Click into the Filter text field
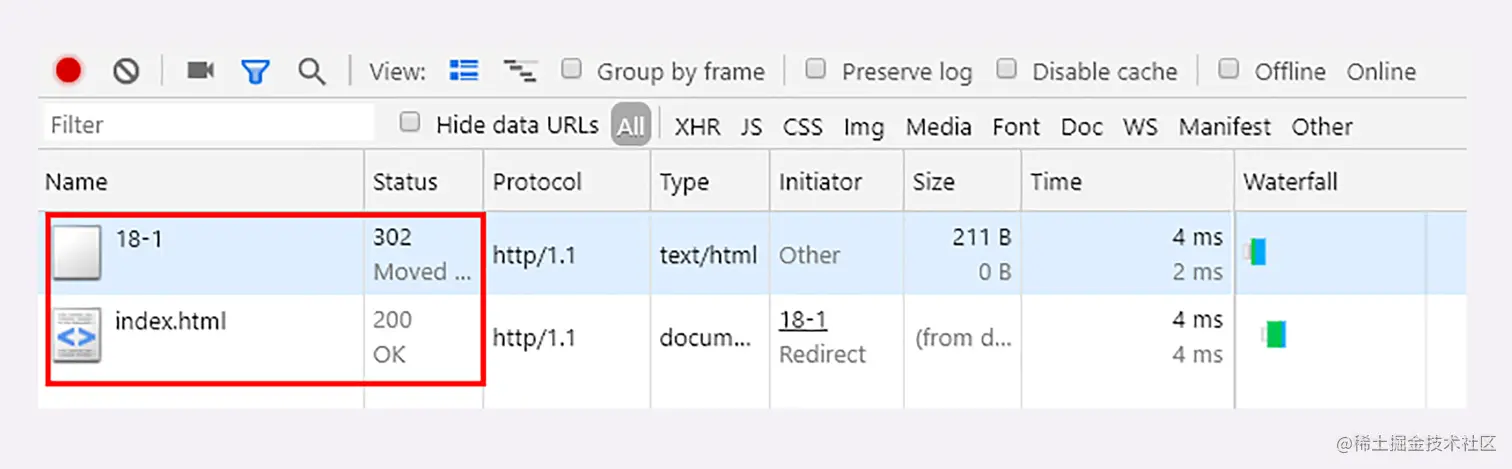 click(208, 125)
